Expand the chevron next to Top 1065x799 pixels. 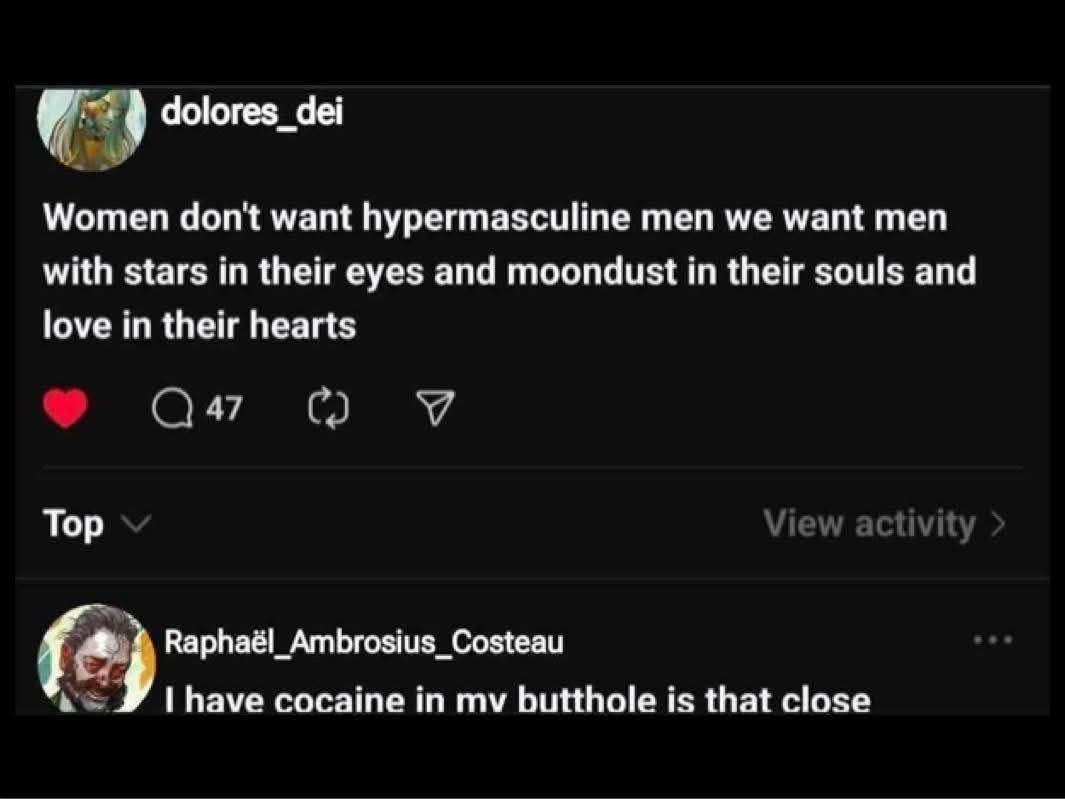[133, 523]
